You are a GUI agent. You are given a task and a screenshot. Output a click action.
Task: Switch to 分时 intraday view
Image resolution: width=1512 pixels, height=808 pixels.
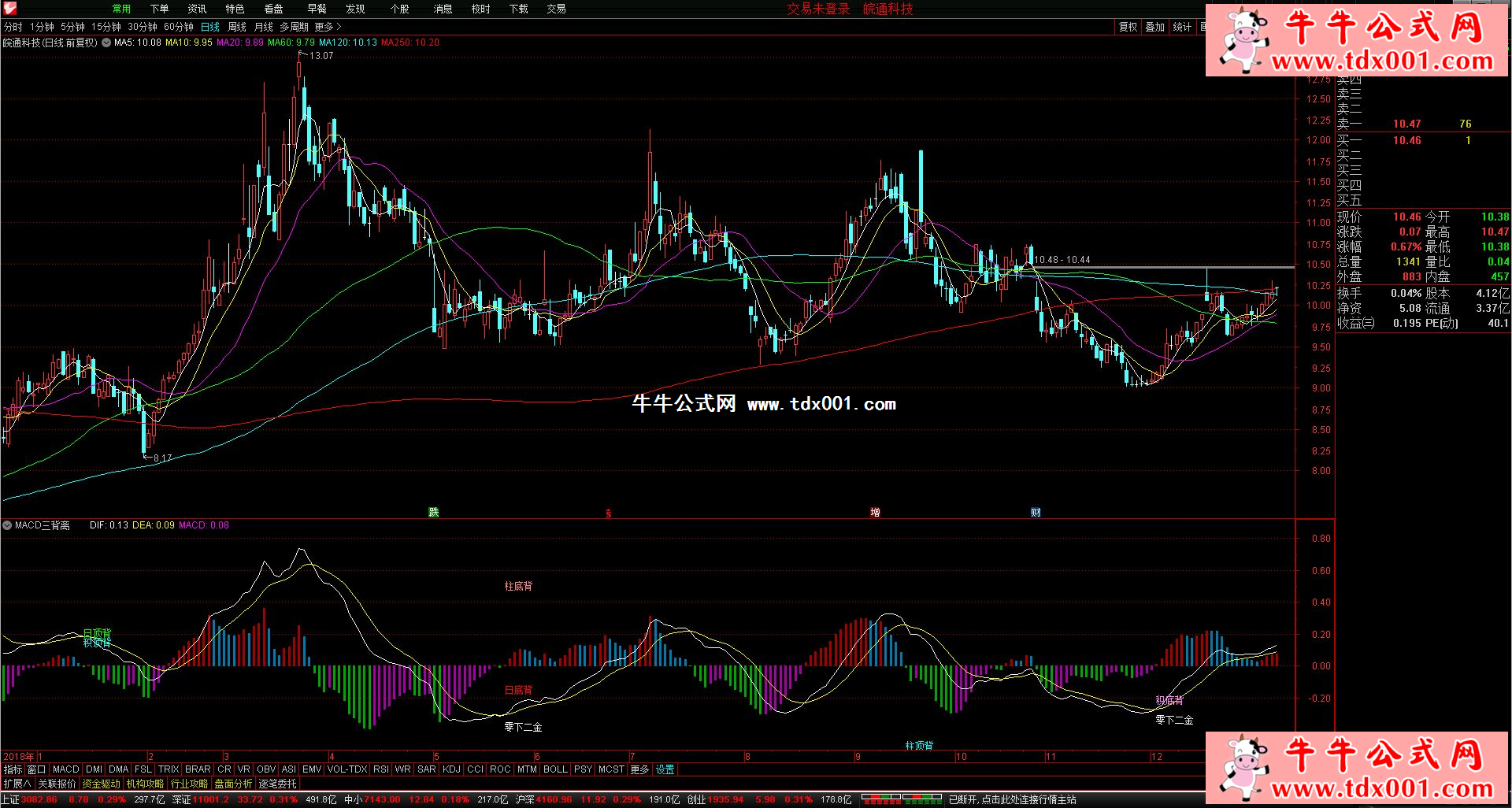tap(13, 27)
